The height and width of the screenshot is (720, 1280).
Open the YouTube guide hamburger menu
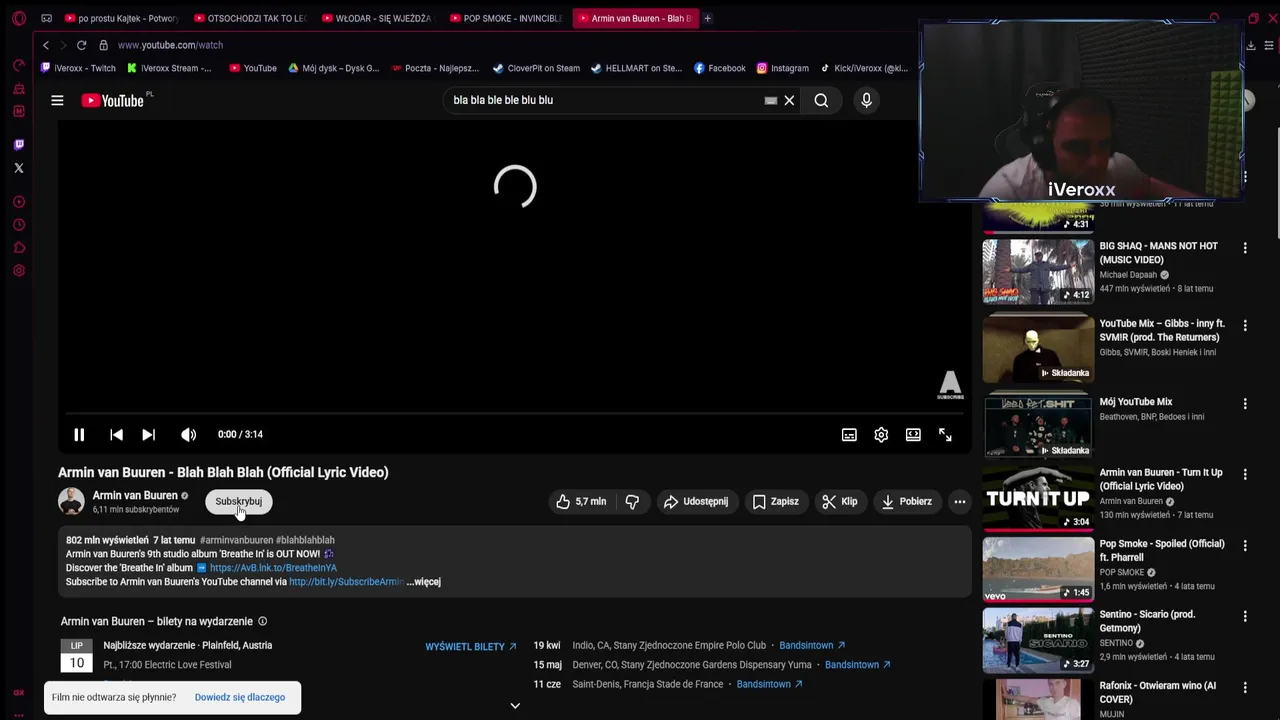[x=57, y=100]
